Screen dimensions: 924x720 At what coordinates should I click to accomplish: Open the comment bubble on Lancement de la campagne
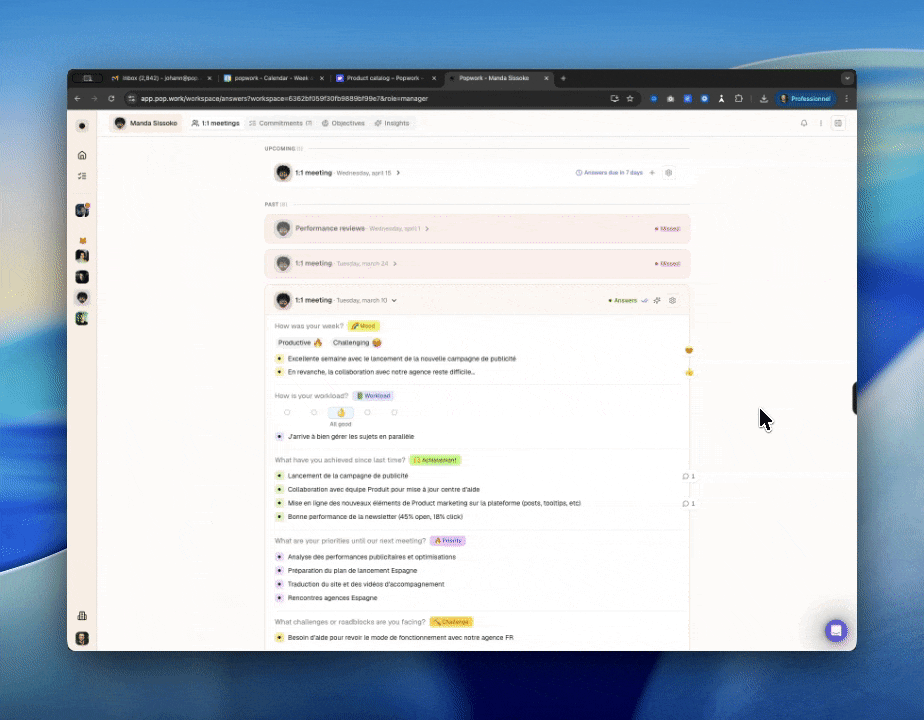click(688, 476)
